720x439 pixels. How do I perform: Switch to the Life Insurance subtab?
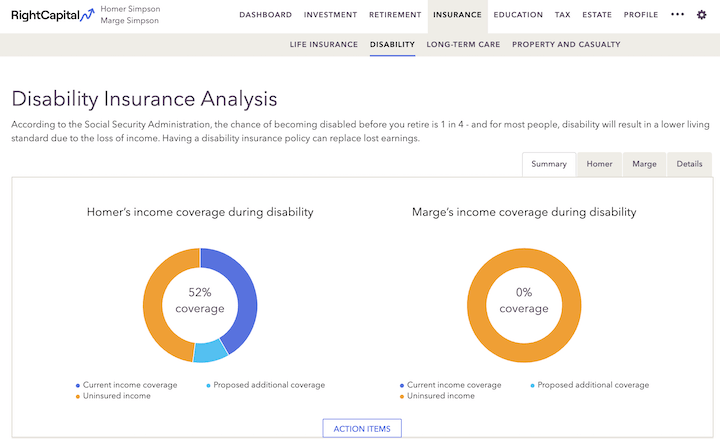(323, 45)
